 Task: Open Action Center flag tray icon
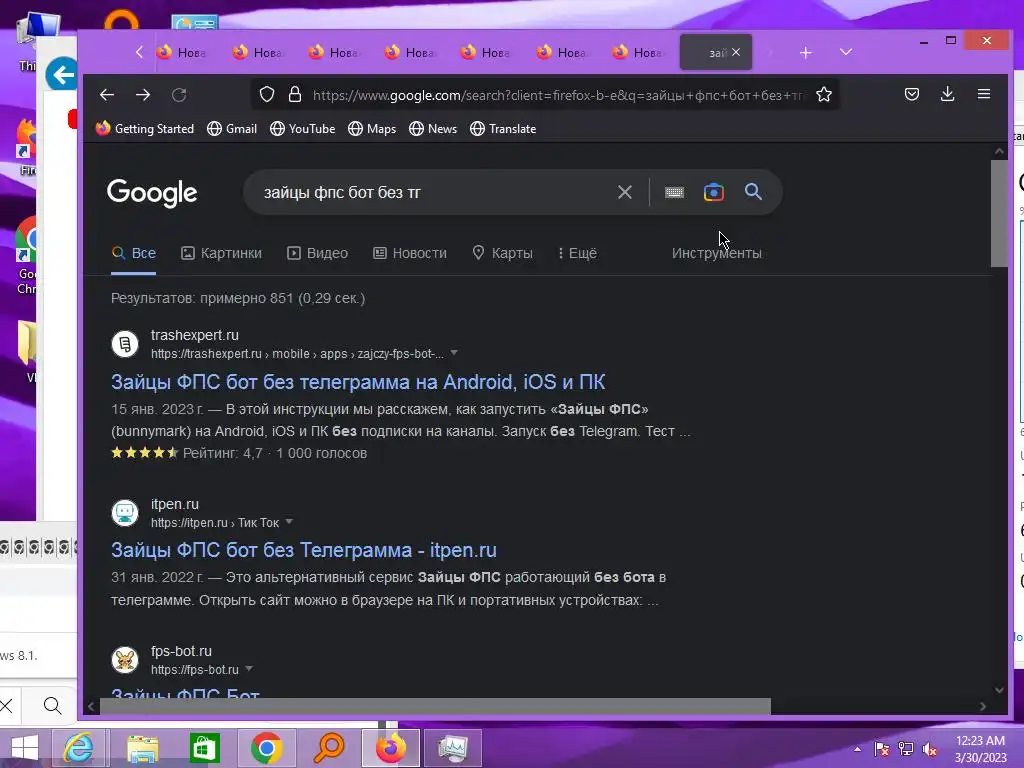pyautogui.click(x=882, y=749)
